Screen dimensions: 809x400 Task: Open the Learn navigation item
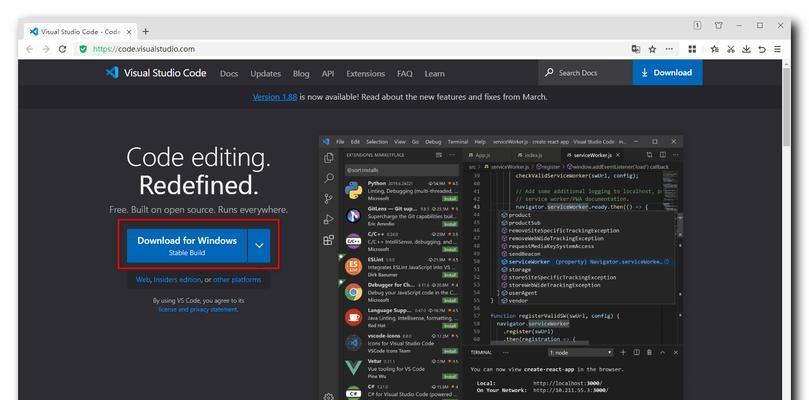[x=434, y=73]
